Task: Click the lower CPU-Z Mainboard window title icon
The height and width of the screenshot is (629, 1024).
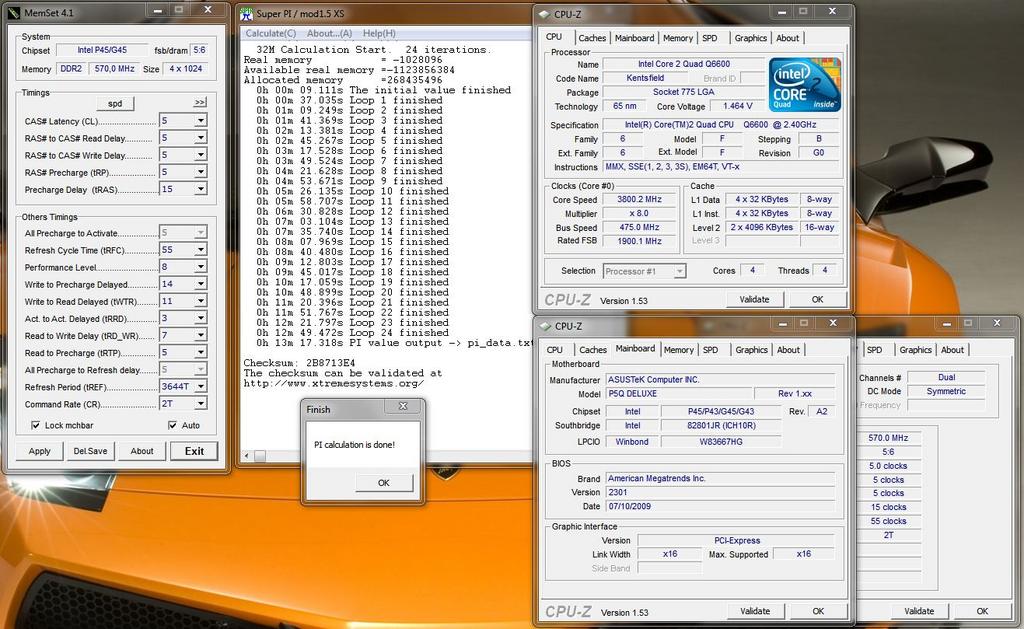Action: click(x=545, y=326)
